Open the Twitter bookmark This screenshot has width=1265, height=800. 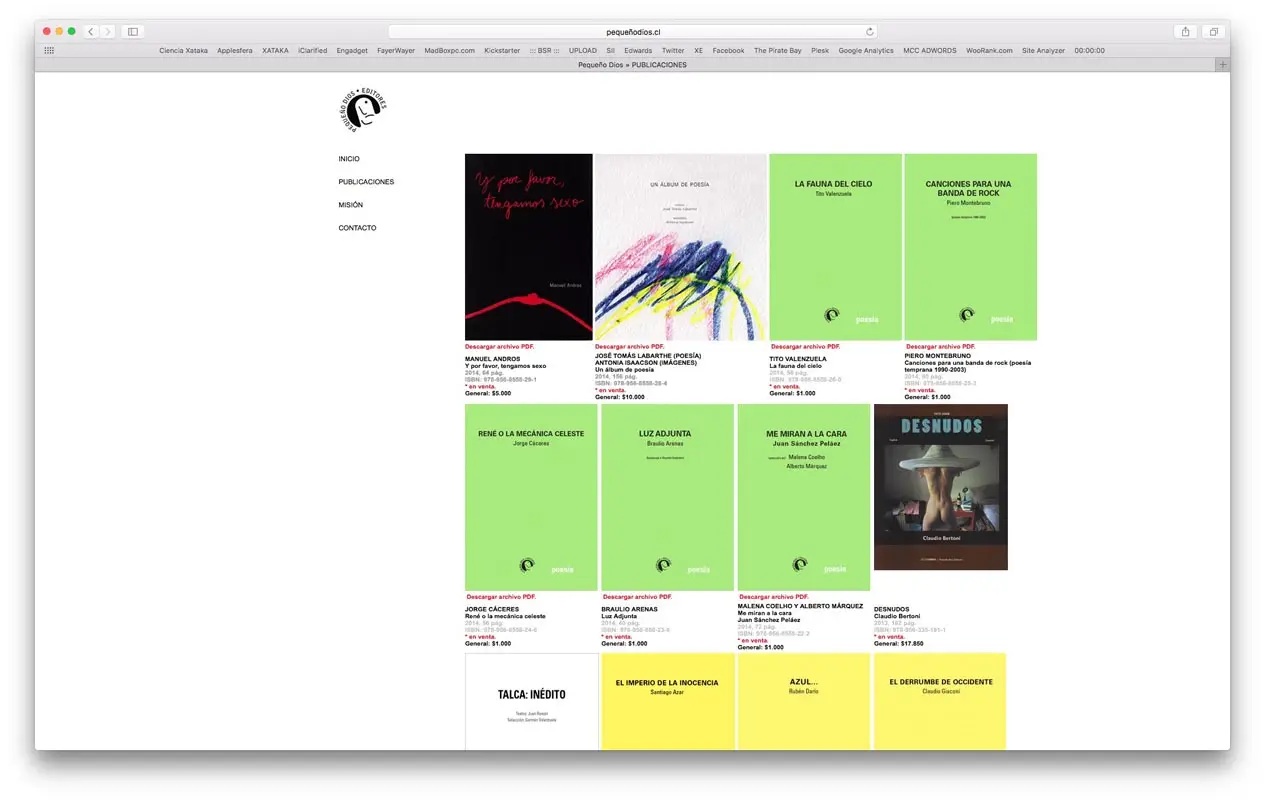673,50
